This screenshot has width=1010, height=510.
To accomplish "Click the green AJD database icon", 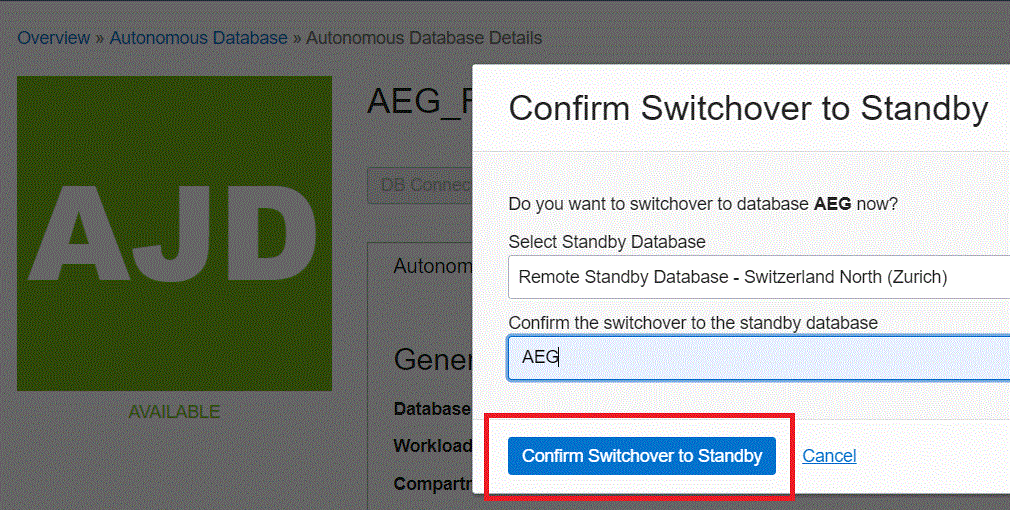I will (175, 233).
